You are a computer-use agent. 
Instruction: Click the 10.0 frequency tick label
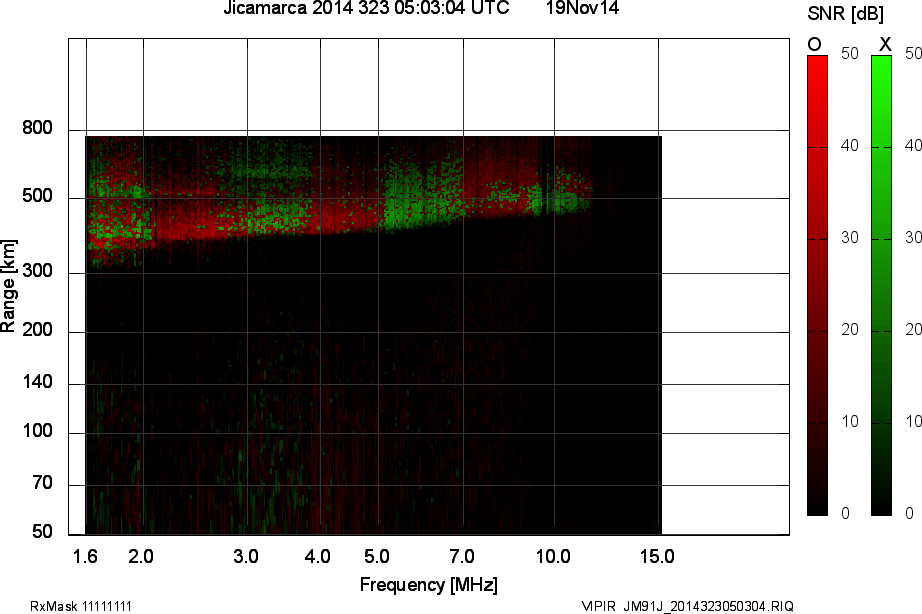click(x=553, y=556)
